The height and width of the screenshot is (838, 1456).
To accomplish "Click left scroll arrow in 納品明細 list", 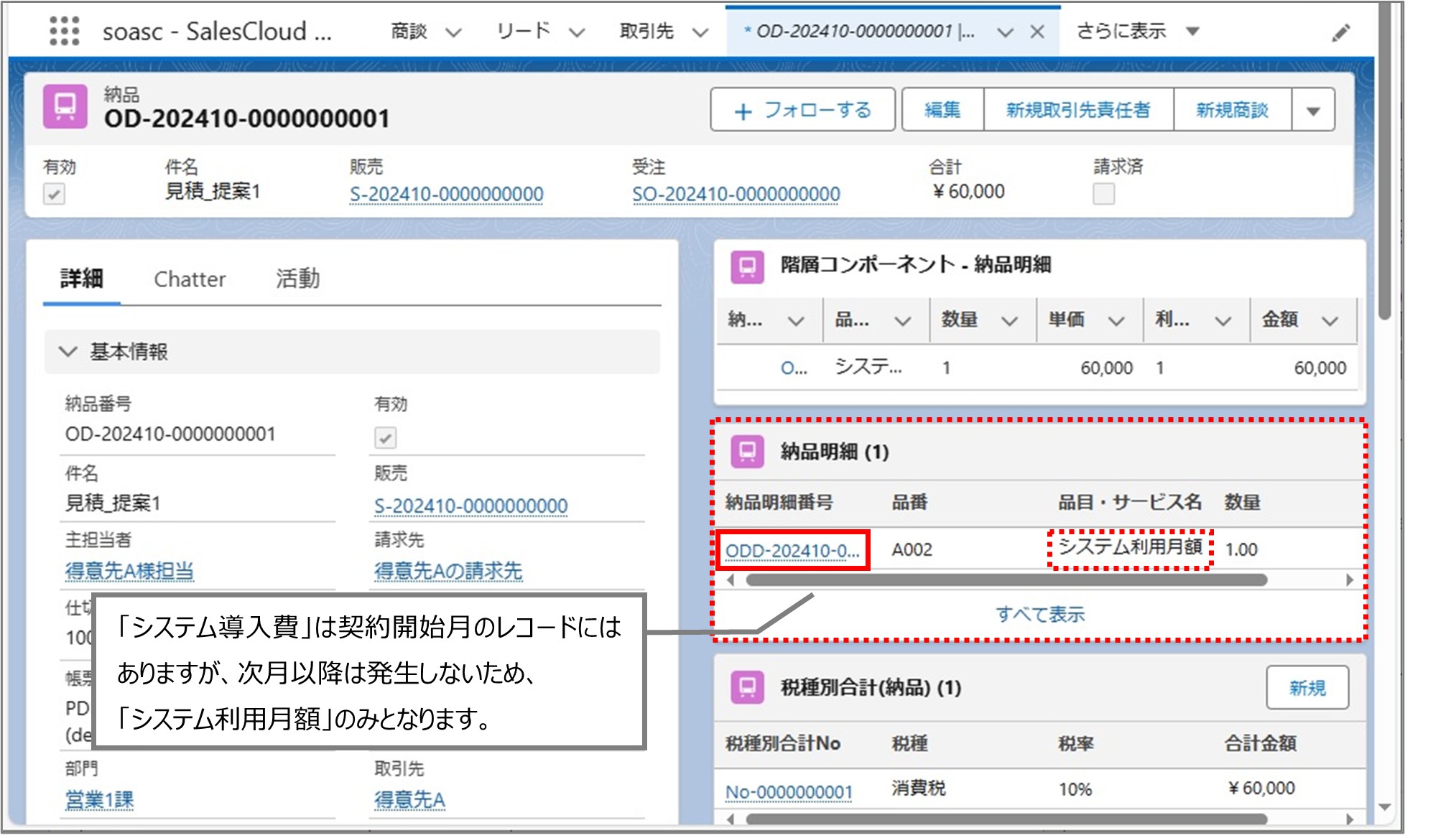I will pyautogui.click(x=731, y=580).
